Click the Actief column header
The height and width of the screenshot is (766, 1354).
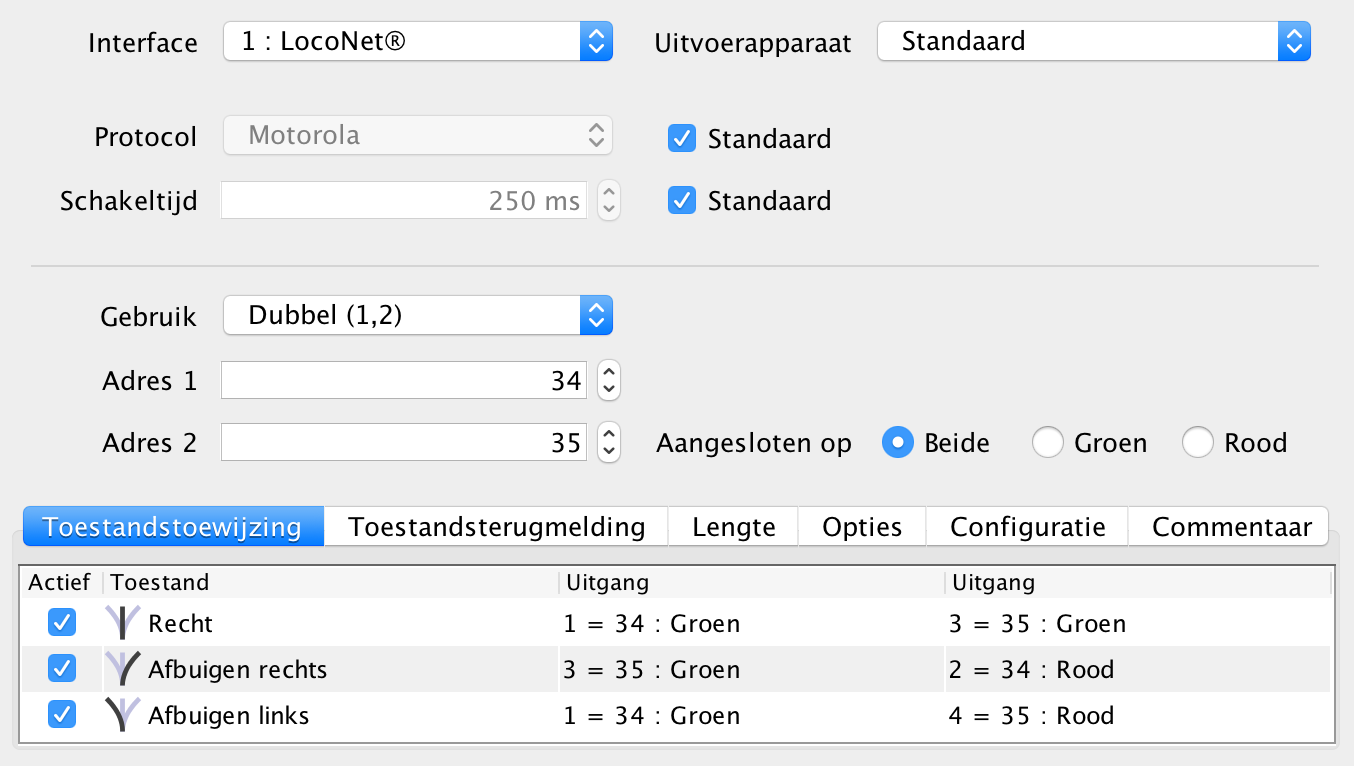tap(60, 582)
